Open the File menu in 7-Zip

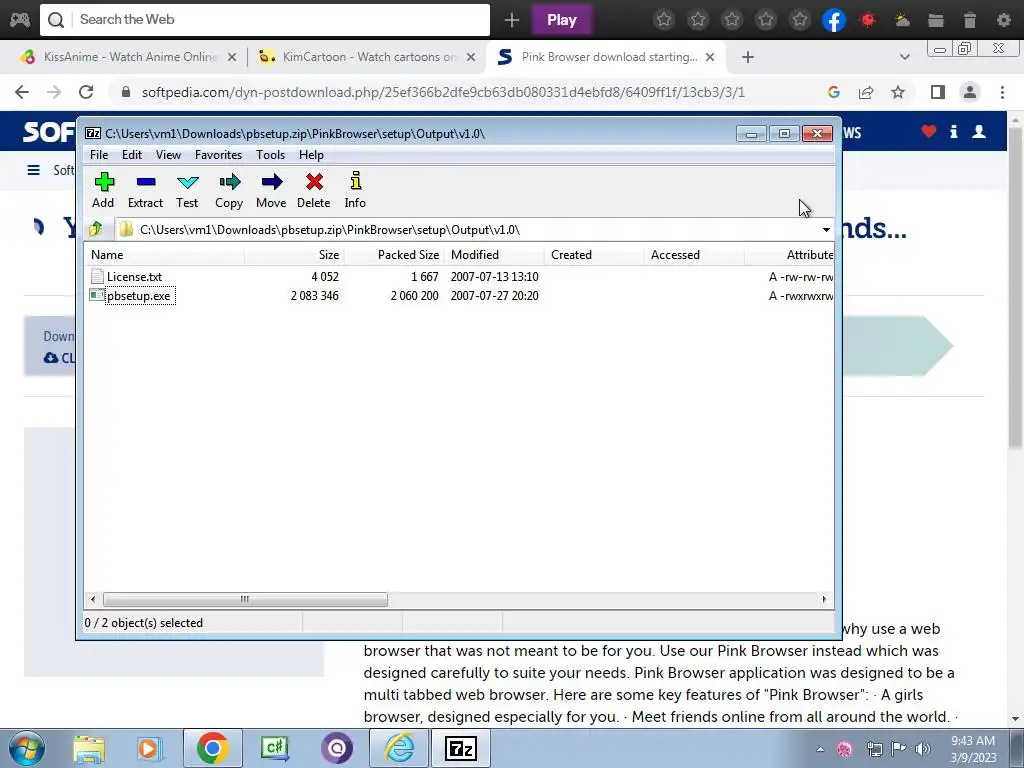[99, 155]
